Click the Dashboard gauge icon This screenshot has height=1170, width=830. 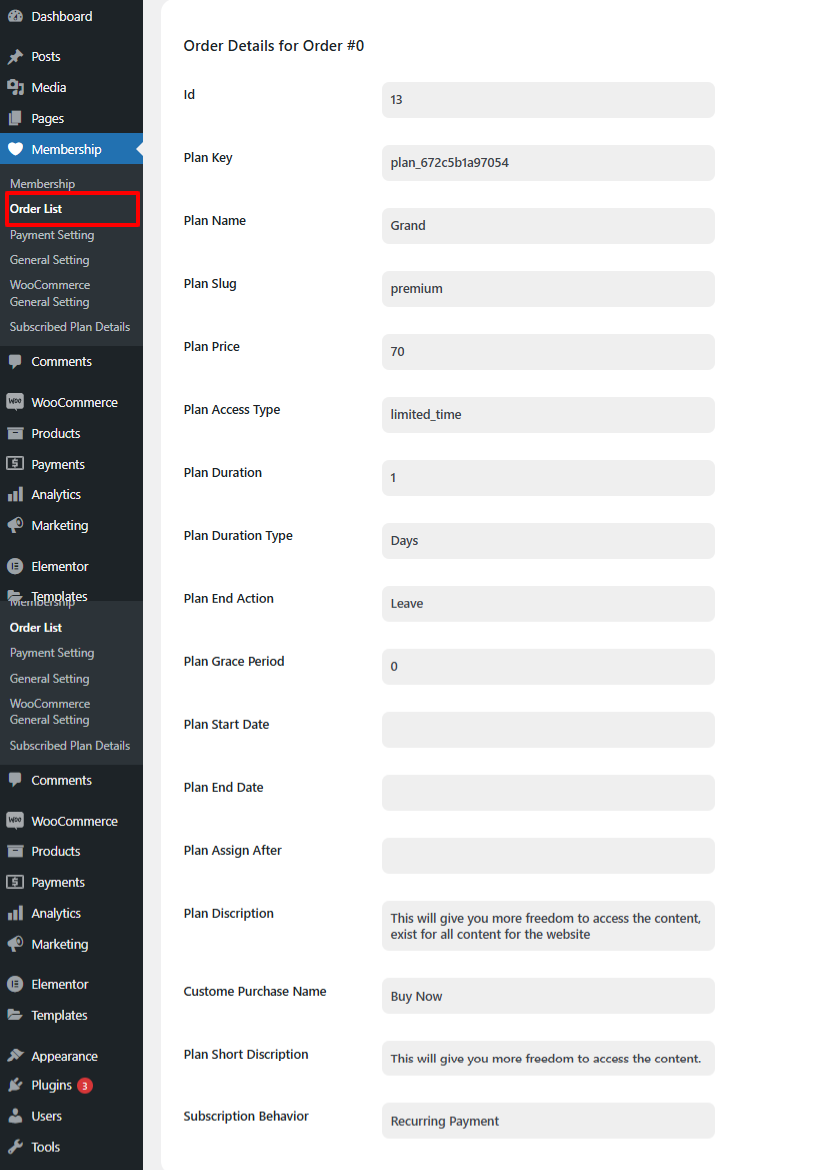[15, 16]
